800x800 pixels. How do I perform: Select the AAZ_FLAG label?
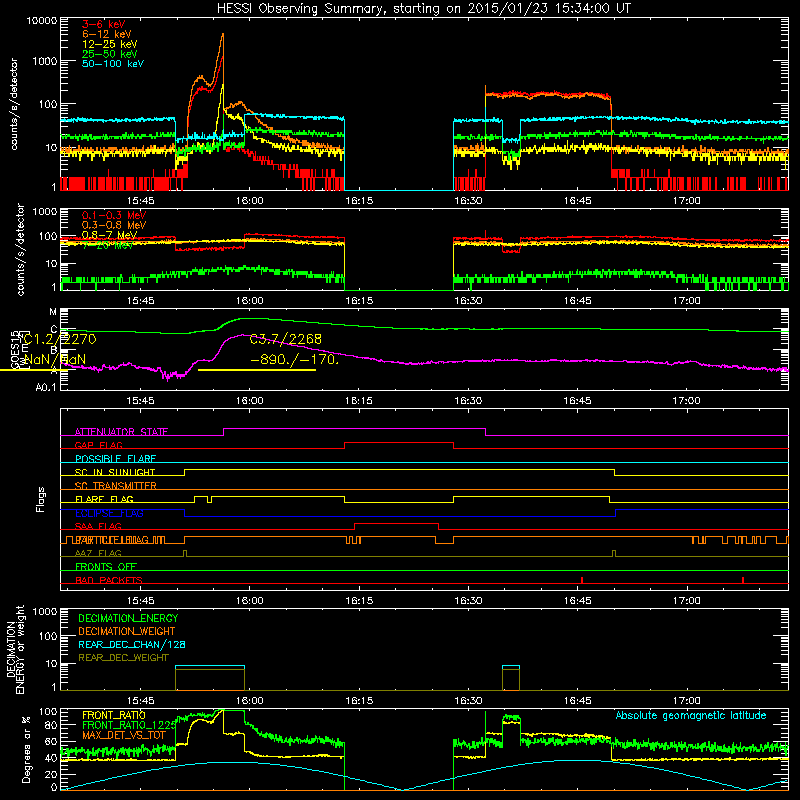point(98,554)
